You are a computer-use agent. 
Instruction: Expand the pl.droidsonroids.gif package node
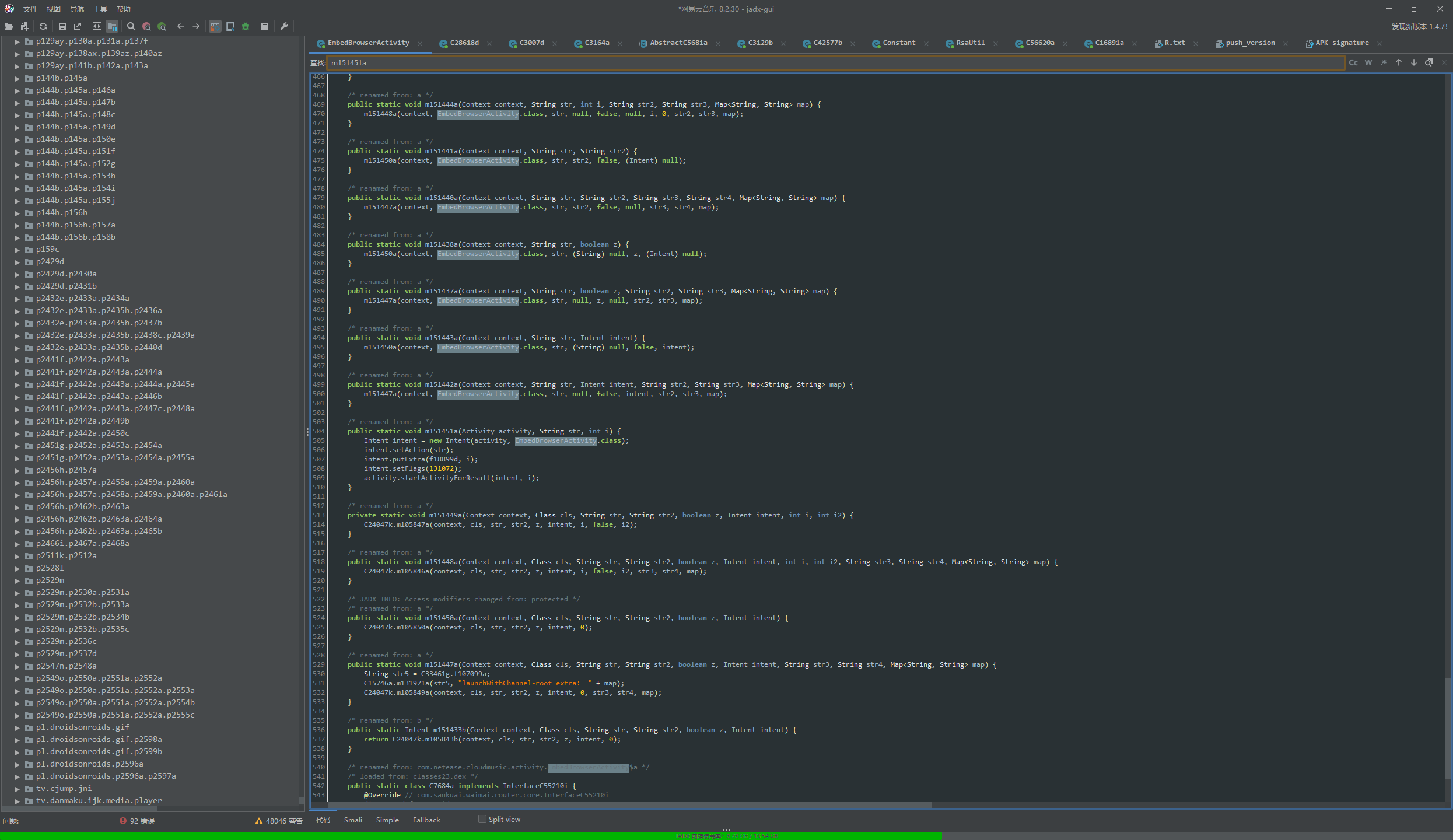pos(17,727)
